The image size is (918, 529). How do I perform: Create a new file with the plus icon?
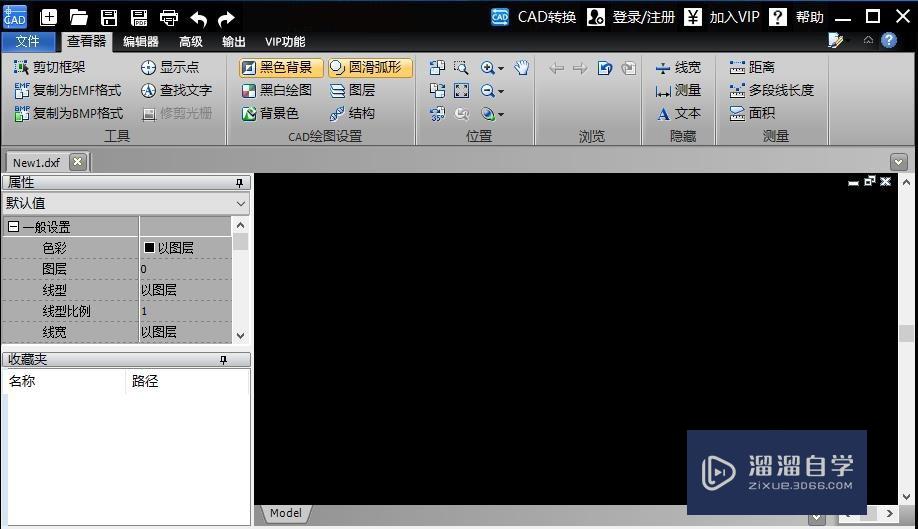click(49, 18)
